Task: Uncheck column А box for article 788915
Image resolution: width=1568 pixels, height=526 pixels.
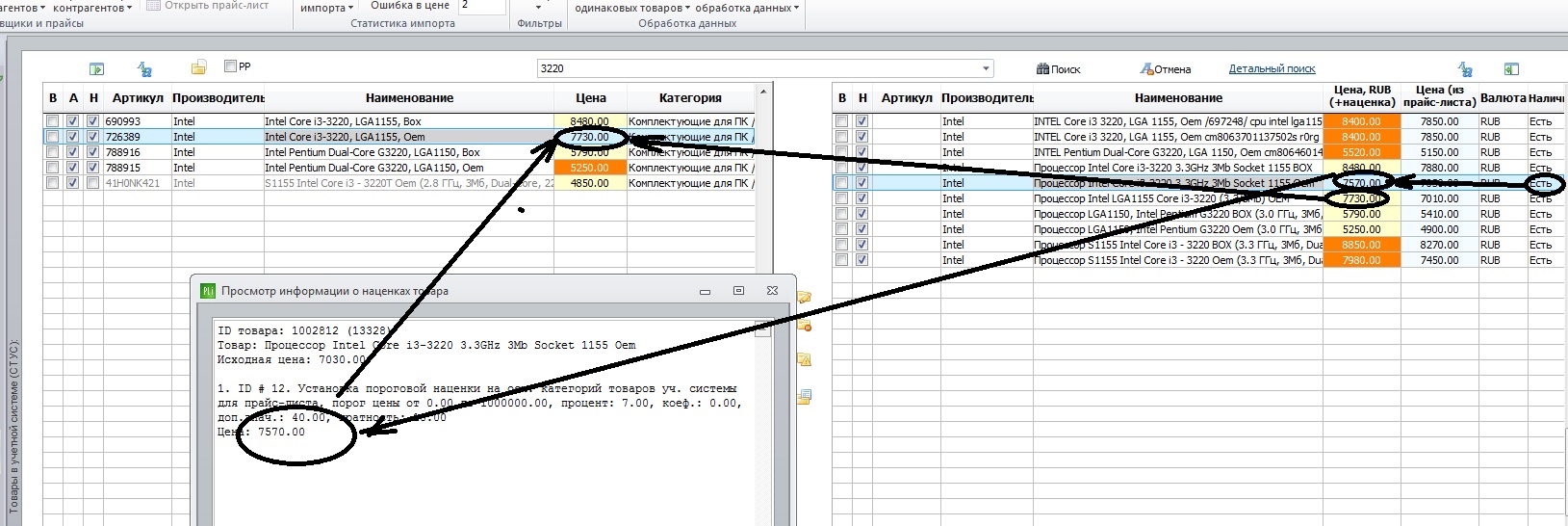Action: coord(73,168)
